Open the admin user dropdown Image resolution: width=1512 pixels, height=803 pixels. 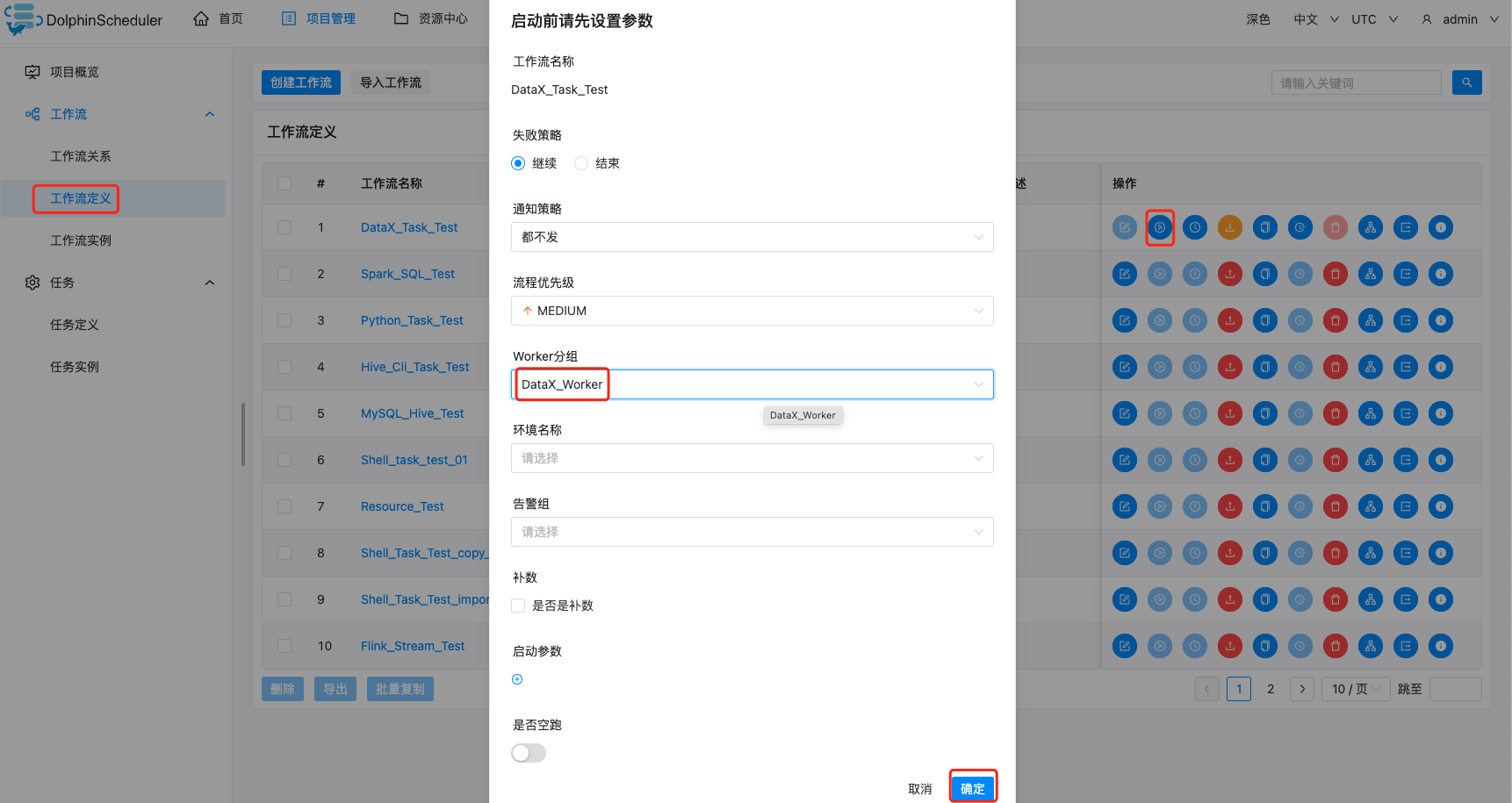tap(1459, 19)
